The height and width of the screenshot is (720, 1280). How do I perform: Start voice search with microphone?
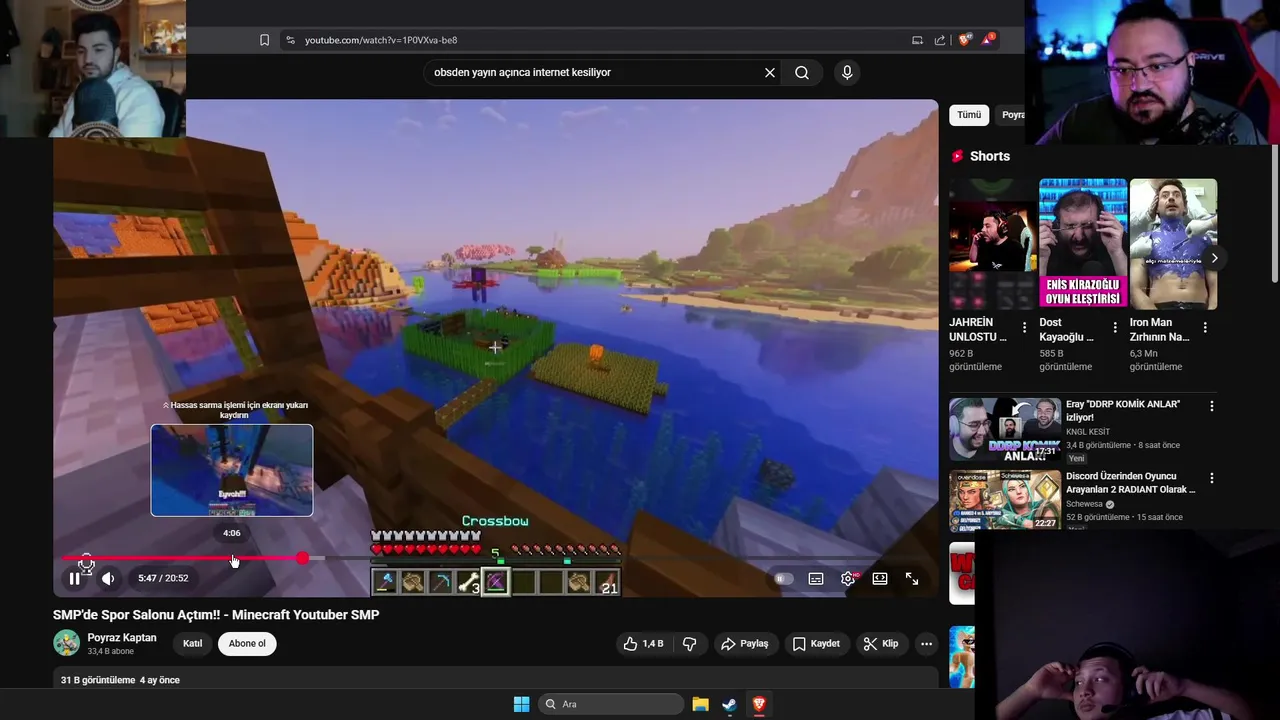pos(847,72)
